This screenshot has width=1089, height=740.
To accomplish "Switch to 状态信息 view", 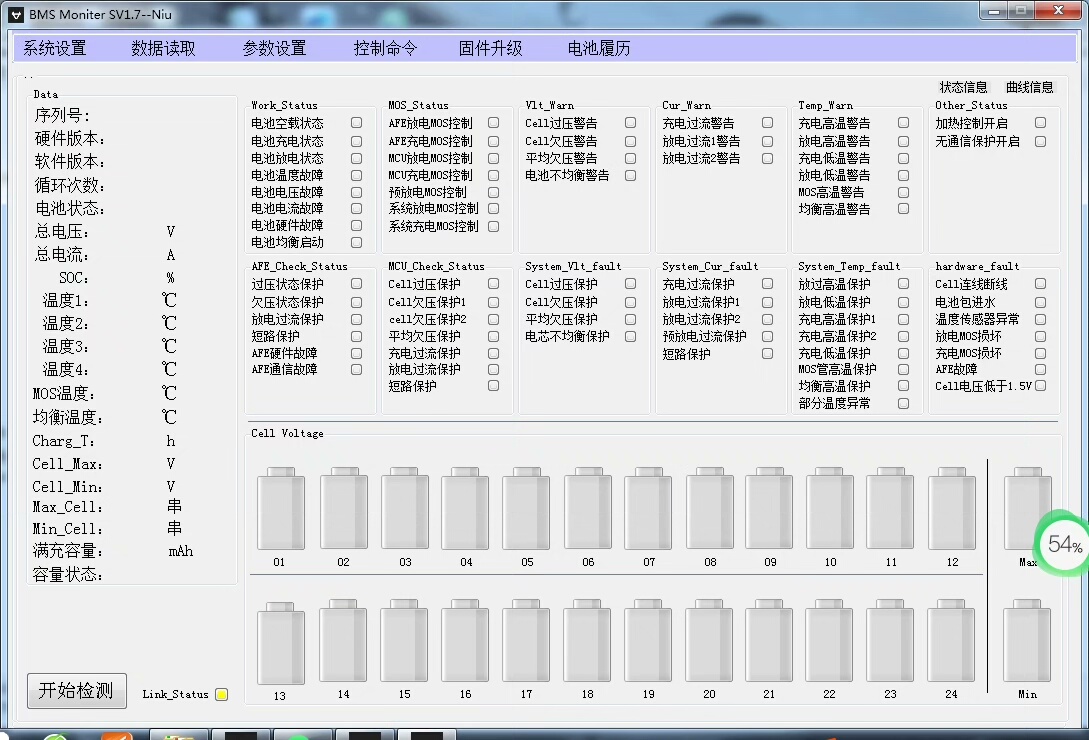I will click(963, 87).
